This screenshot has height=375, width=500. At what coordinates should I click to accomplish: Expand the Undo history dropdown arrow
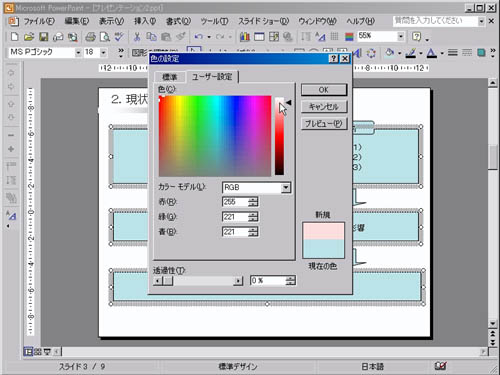tap(209, 37)
